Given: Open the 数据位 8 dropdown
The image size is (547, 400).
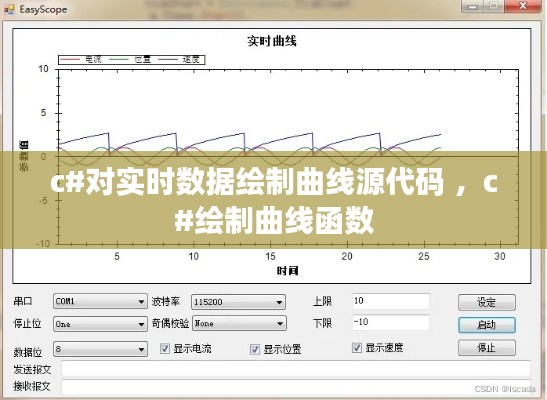Looking at the screenshot, I should point(100,349).
